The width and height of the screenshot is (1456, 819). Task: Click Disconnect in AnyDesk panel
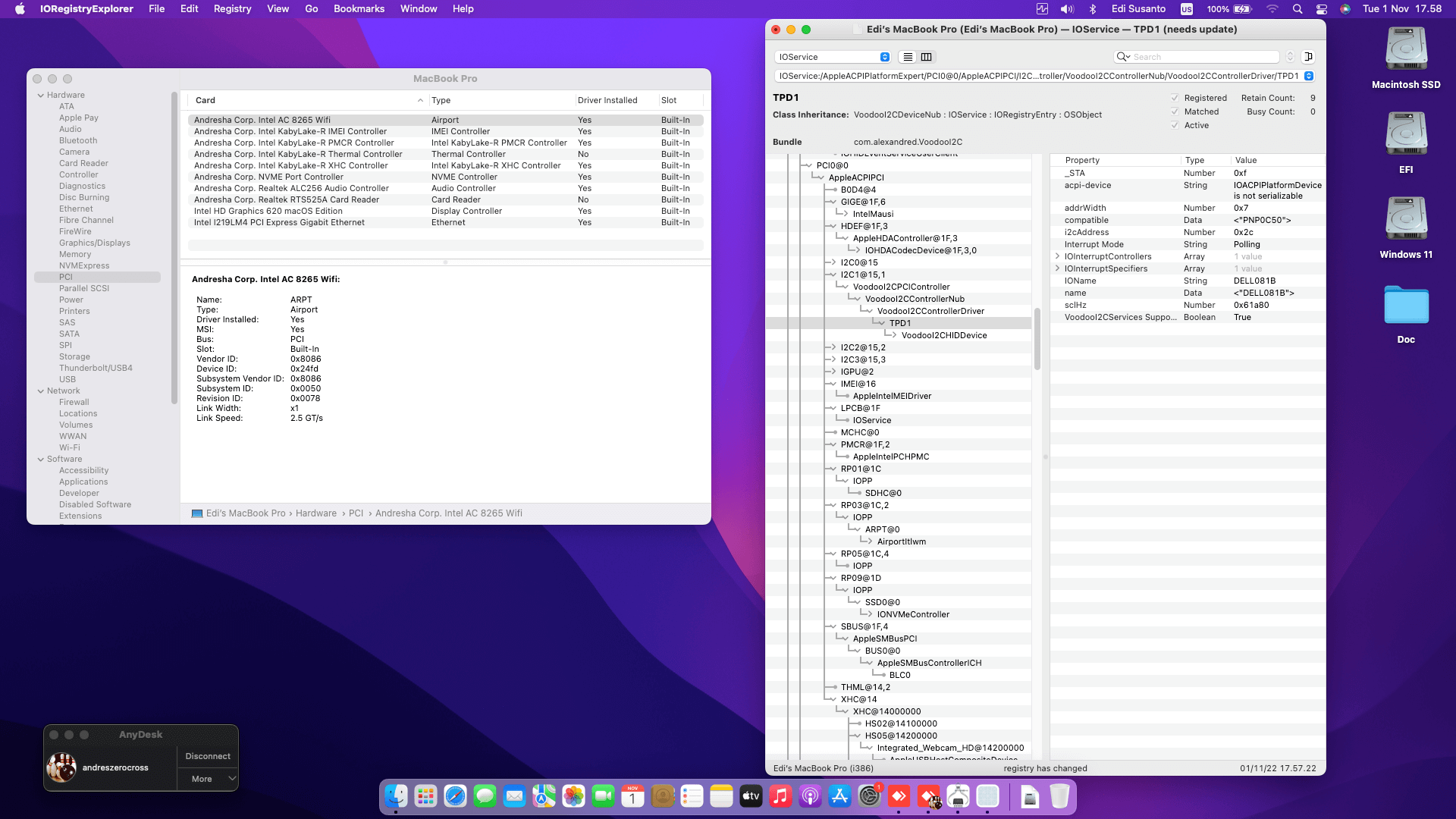208,756
